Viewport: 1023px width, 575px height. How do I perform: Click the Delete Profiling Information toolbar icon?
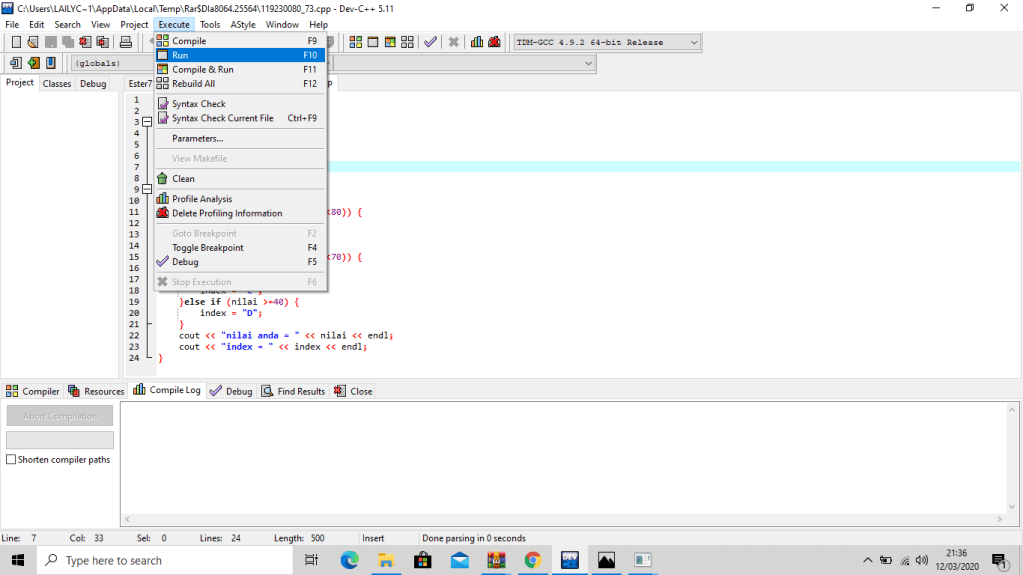pos(494,42)
